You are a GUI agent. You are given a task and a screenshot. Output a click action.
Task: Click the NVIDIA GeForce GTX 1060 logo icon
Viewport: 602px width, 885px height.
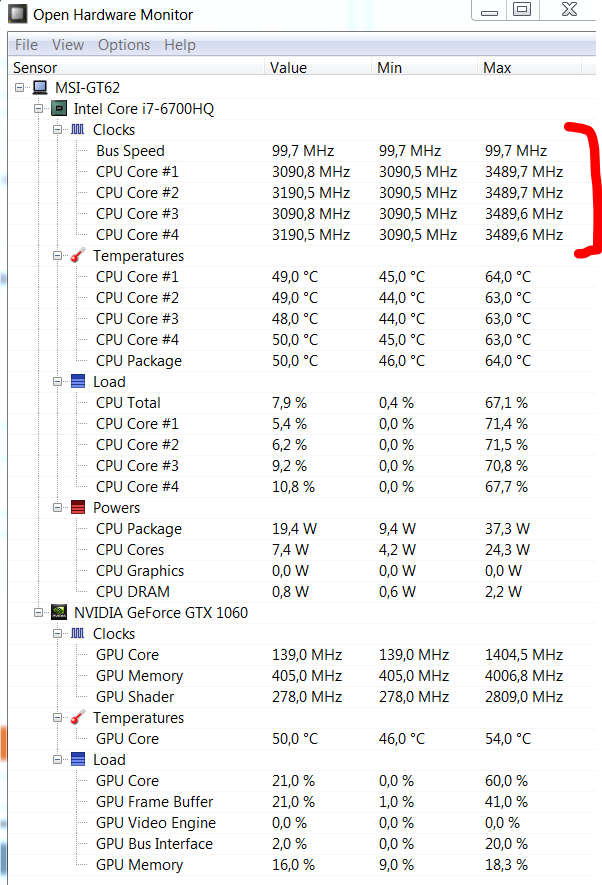point(59,612)
